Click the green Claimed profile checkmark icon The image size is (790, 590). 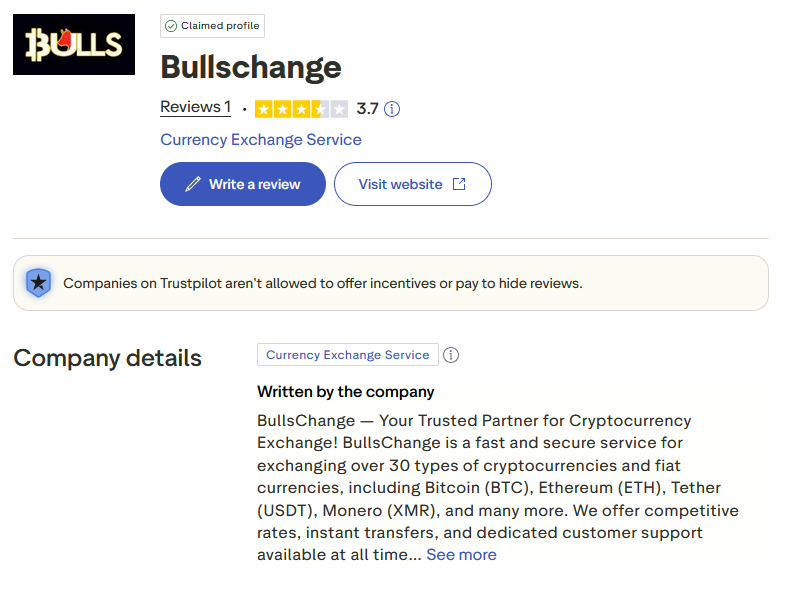point(171,26)
